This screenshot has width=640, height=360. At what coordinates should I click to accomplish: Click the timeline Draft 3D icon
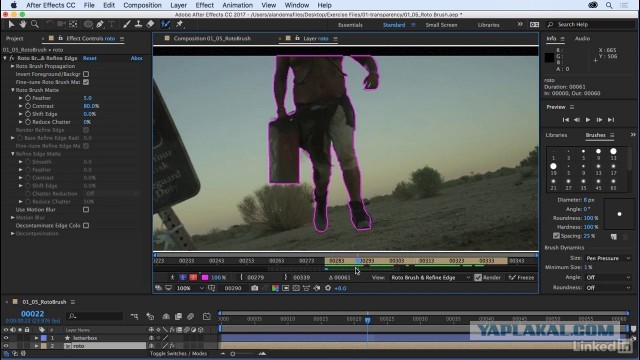tap(150, 316)
